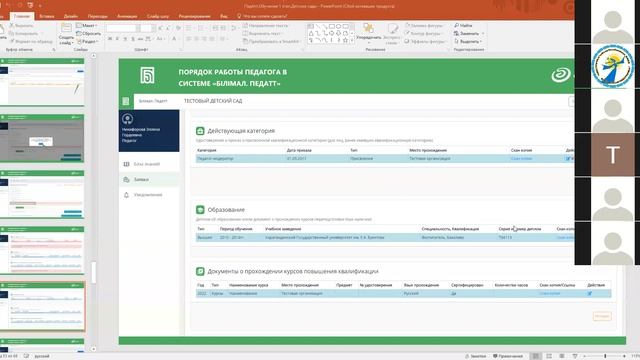Open the Выделить dropdown
This screenshot has height=360, width=640.
click(x=468, y=41)
